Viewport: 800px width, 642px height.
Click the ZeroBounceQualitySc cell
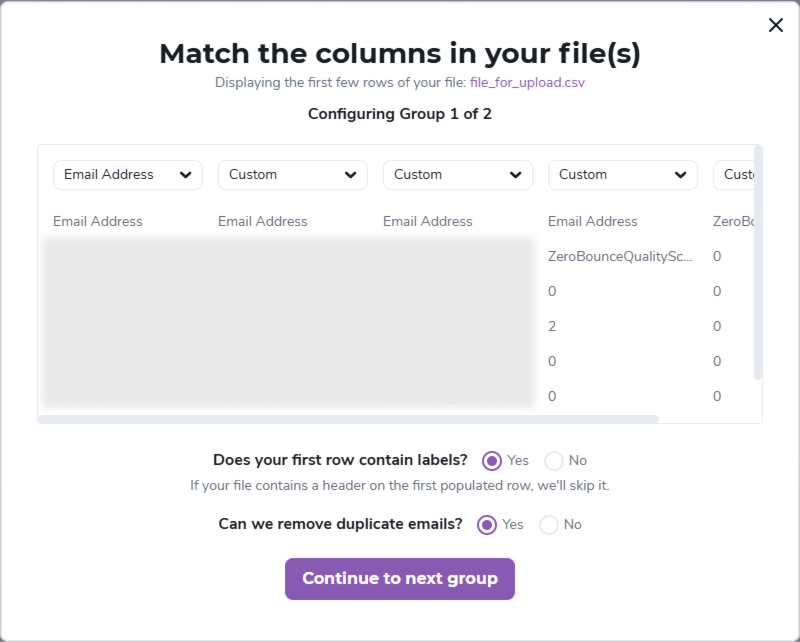[x=619, y=256]
